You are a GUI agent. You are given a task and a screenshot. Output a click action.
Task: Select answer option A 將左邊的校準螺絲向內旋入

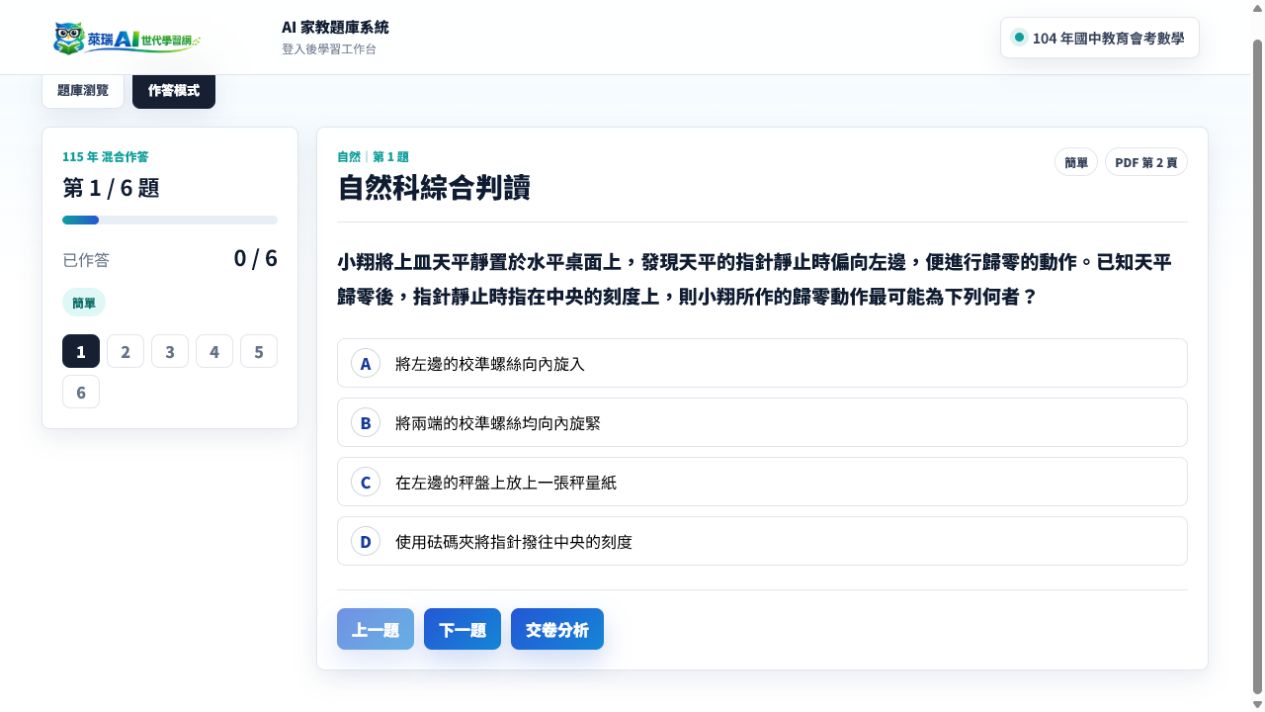762,363
